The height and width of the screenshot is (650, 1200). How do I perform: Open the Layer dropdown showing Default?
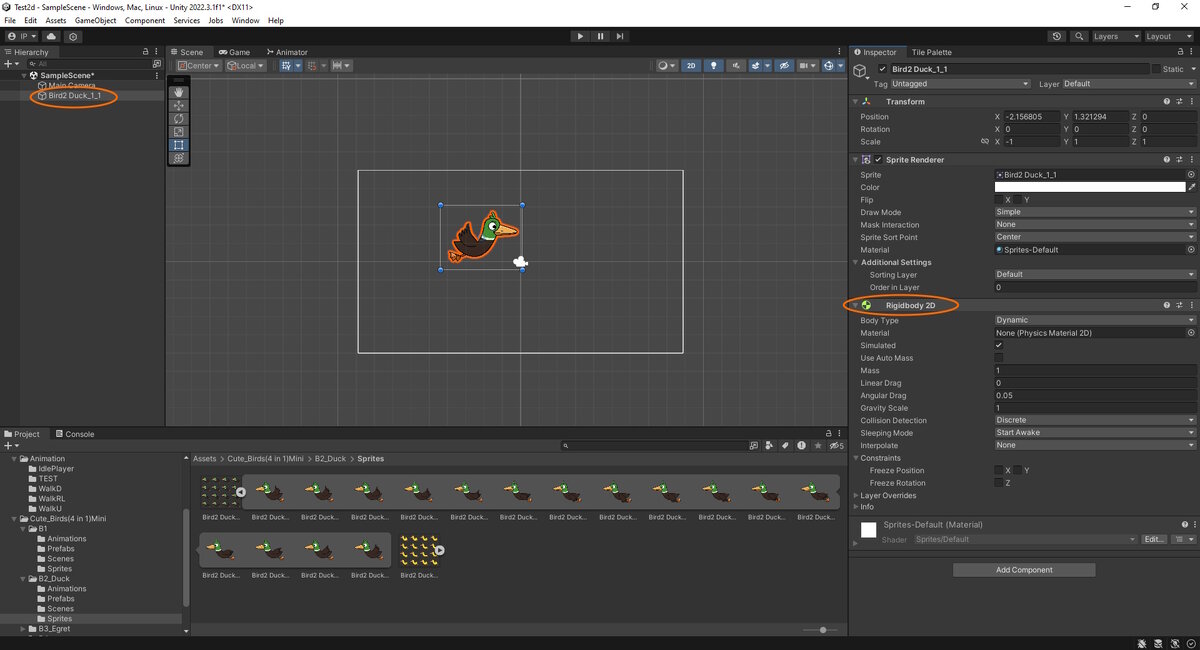coord(1129,84)
